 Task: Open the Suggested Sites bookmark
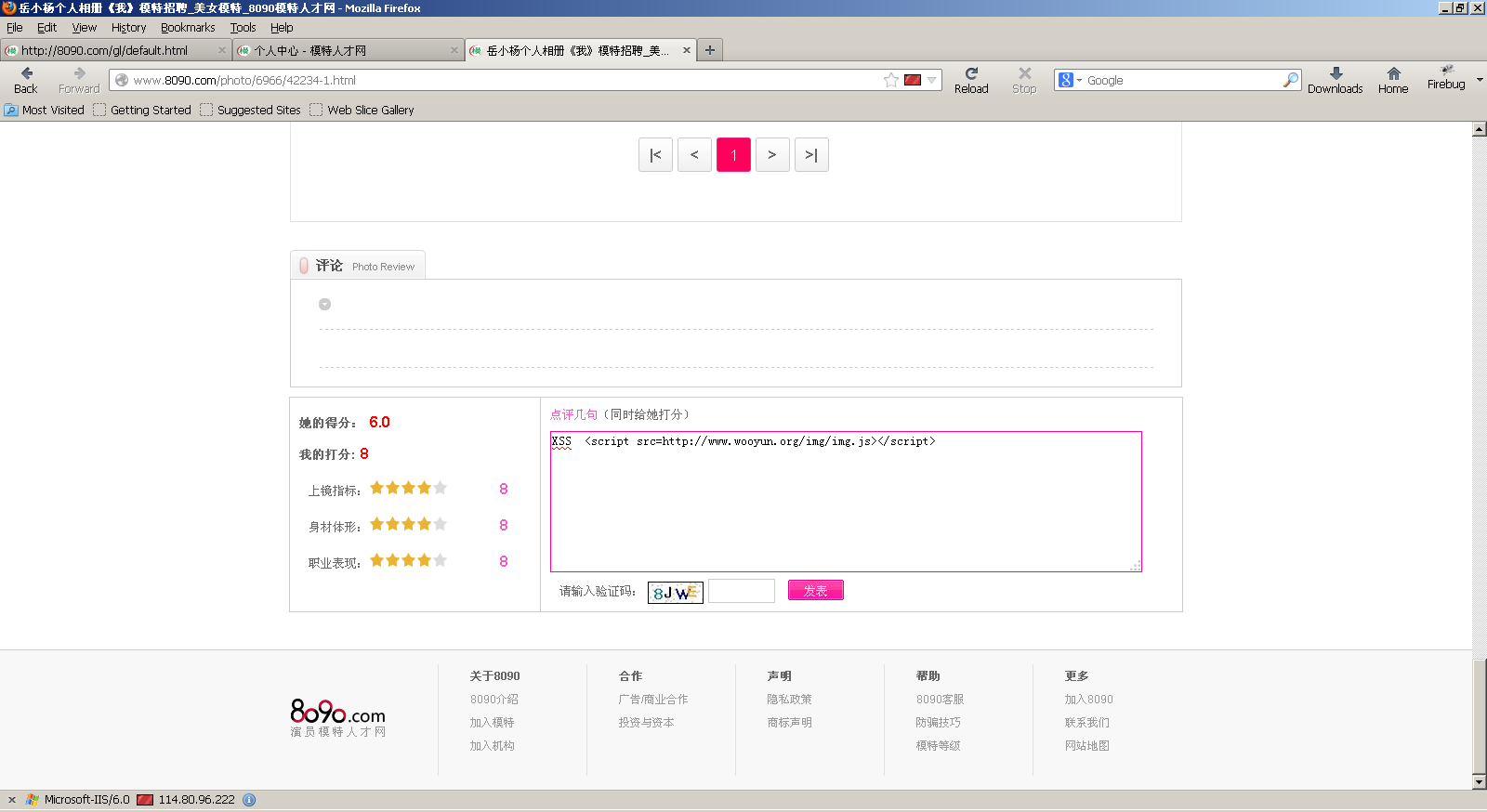(x=250, y=110)
